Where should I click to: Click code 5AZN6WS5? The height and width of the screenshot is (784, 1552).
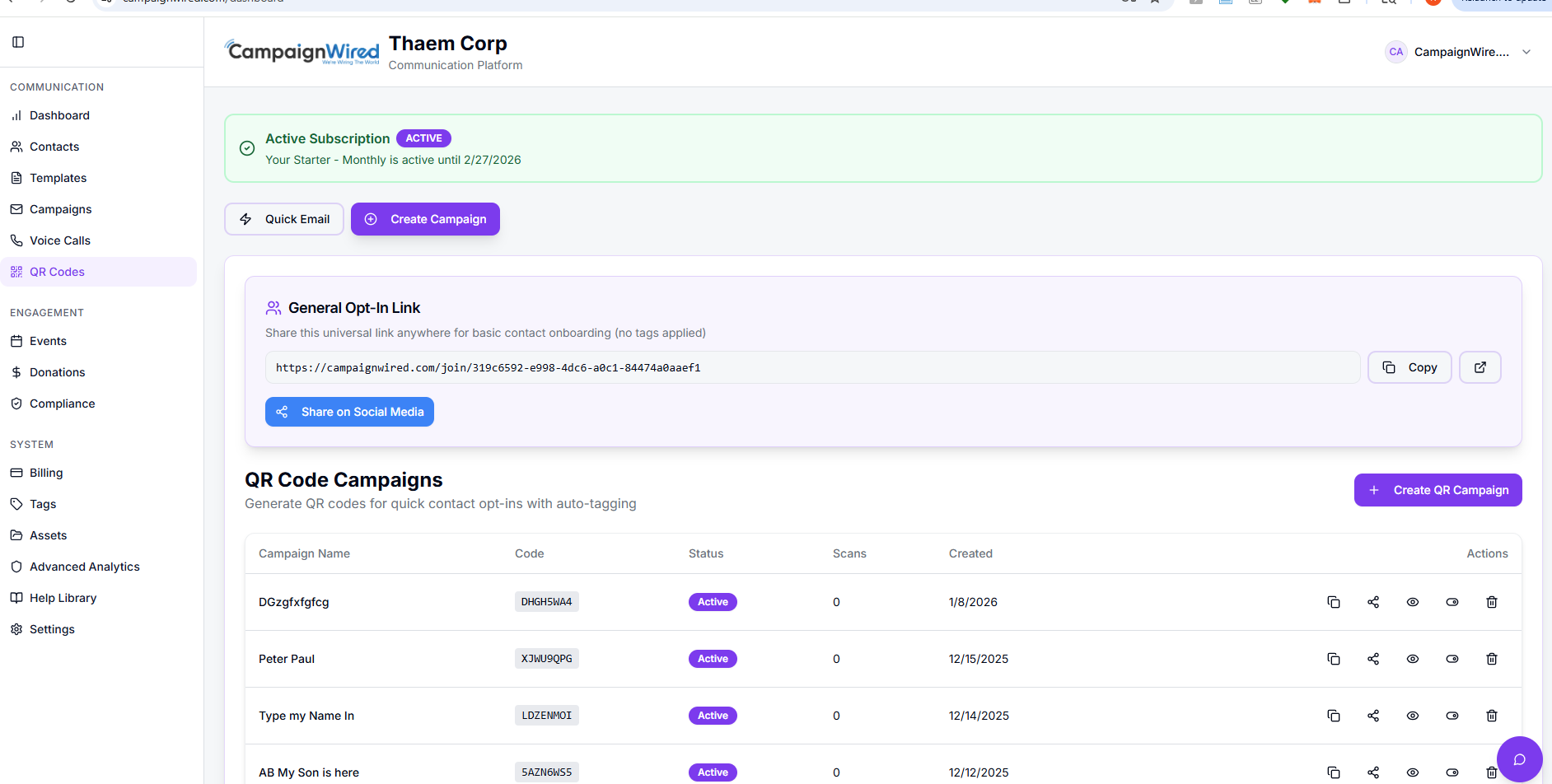(x=547, y=772)
